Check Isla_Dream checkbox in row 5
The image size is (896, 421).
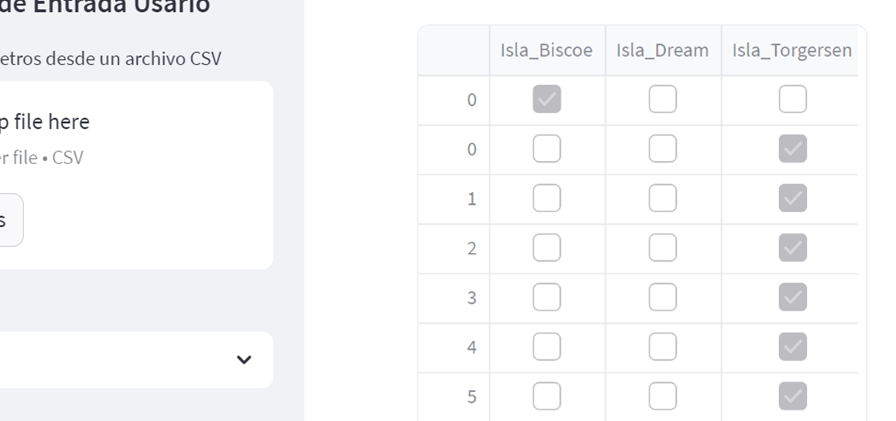click(662, 396)
